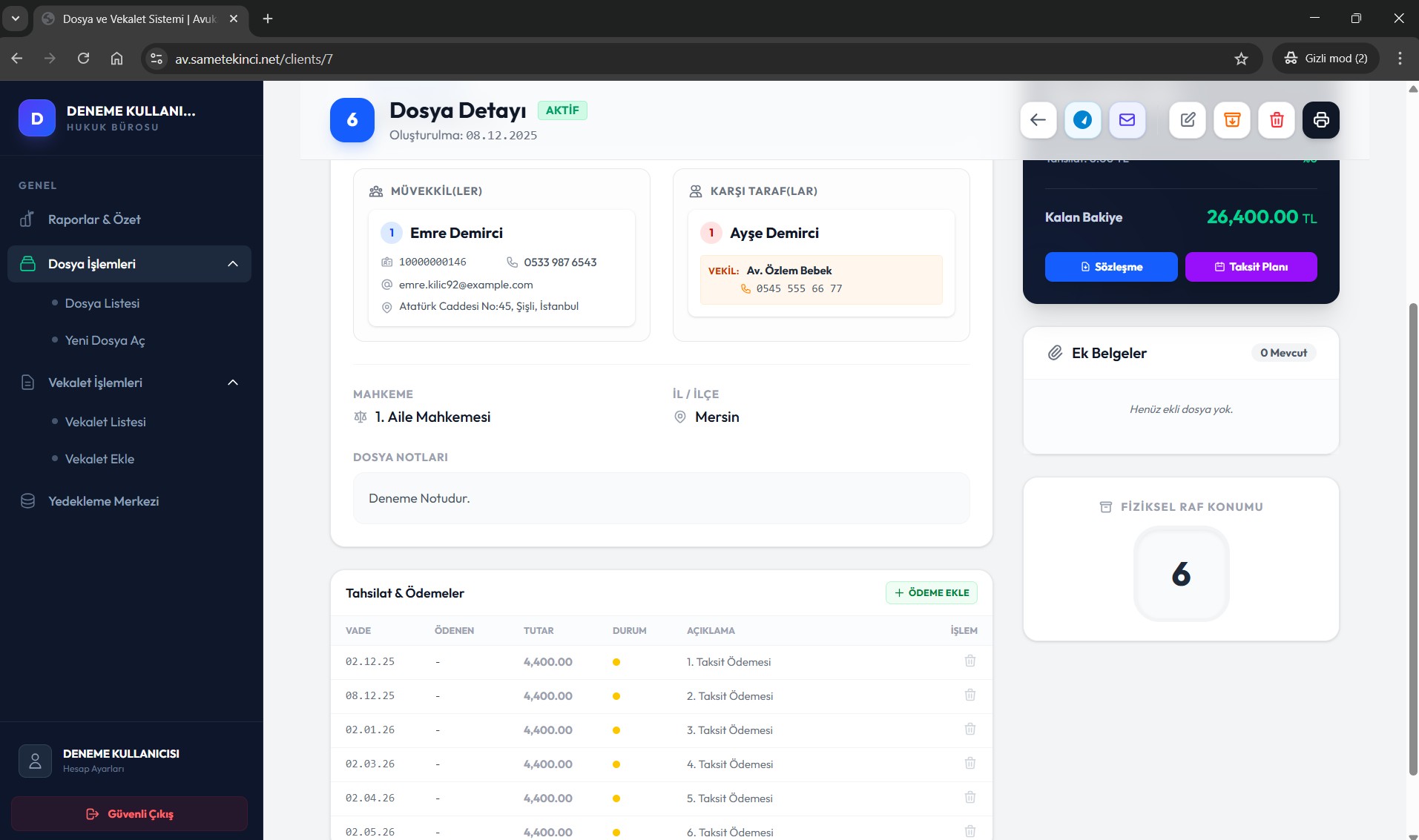Open the edit file pencil icon

pyautogui.click(x=1188, y=120)
